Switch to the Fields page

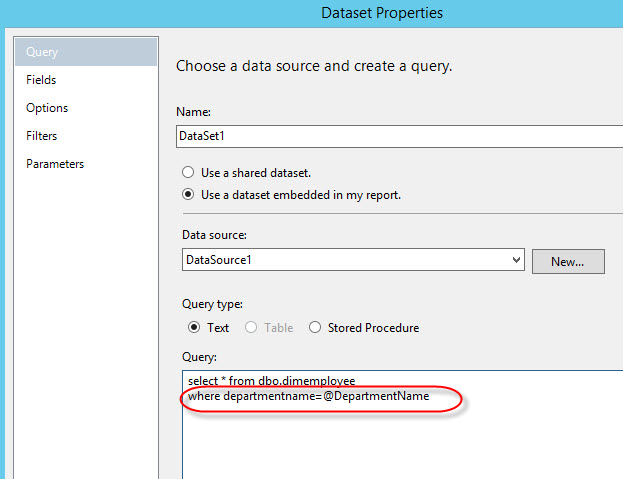pos(41,80)
